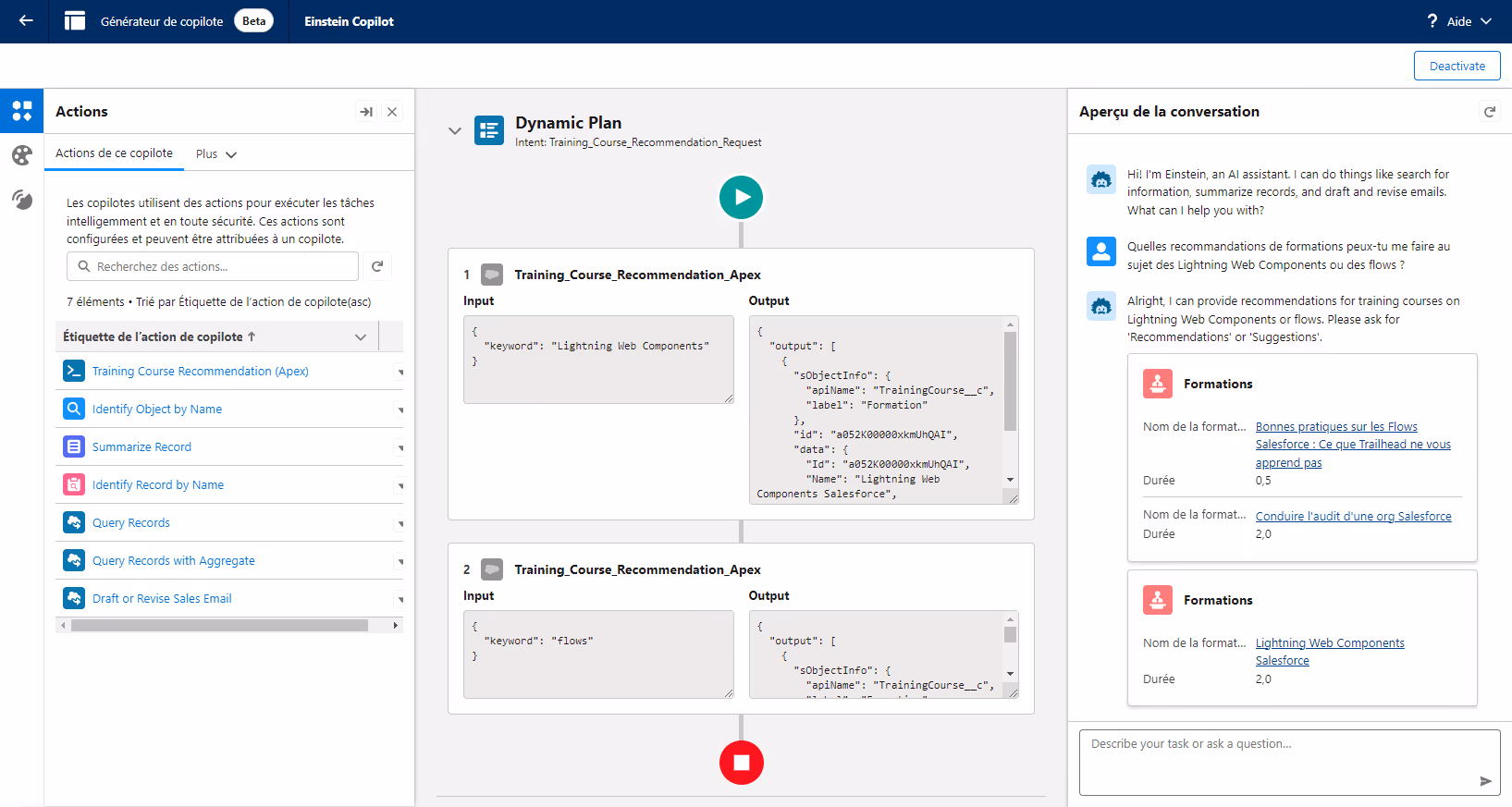This screenshot has height=807, width=1512.
Task: Close the Actions panel
Action: [x=392, y=112]
